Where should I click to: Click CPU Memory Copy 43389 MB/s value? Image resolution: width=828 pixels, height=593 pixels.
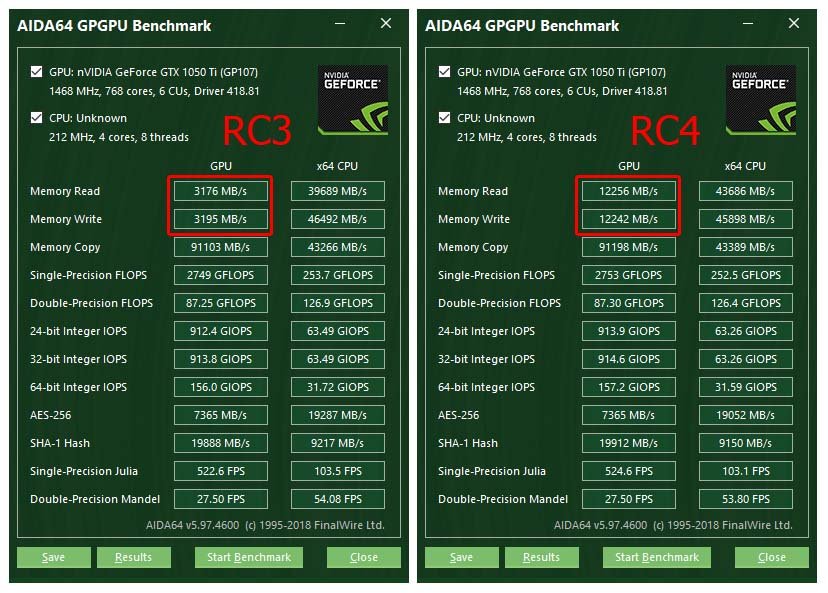(746, 247)
